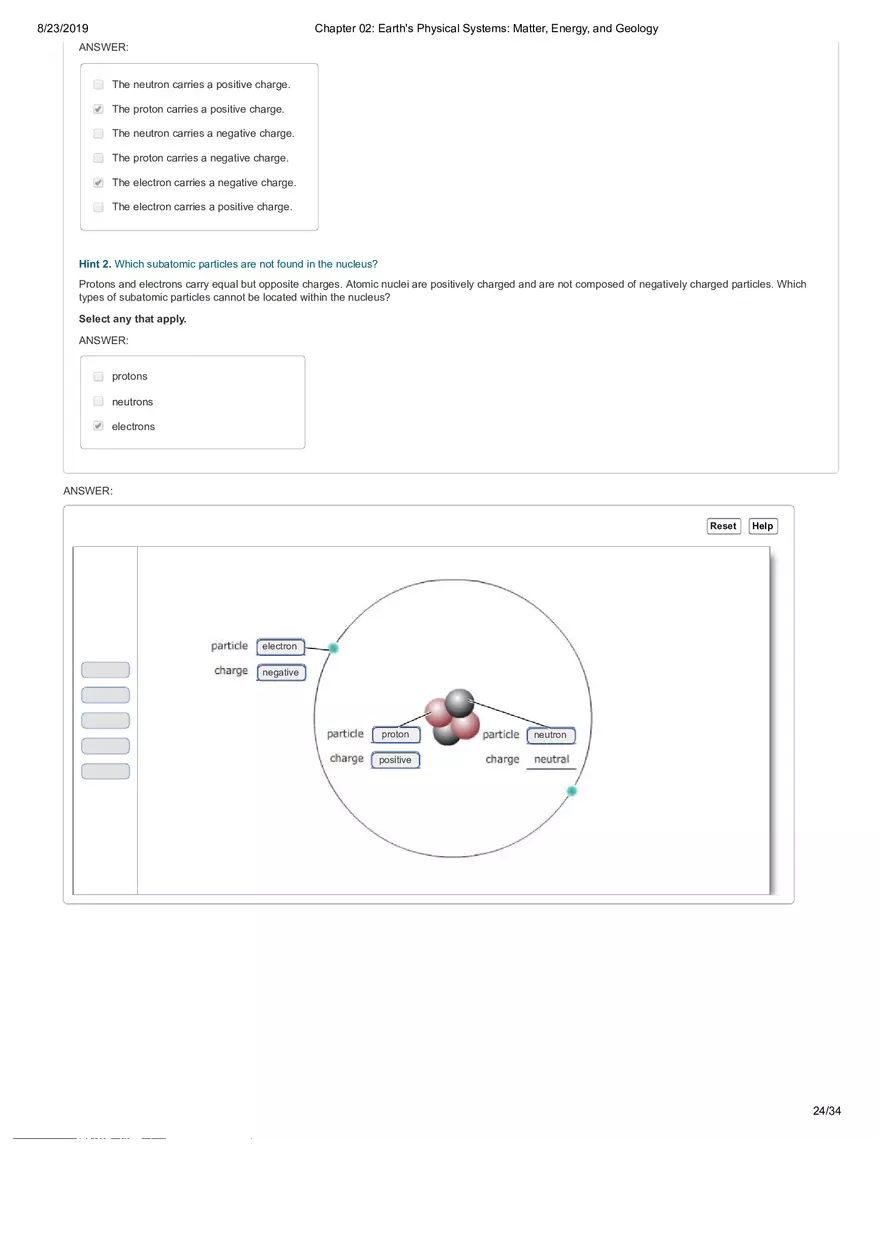Check 'The neutron carries a positive charge' box
The image size is (880, 1247).
pyautogui.click(x=98, y=85)
